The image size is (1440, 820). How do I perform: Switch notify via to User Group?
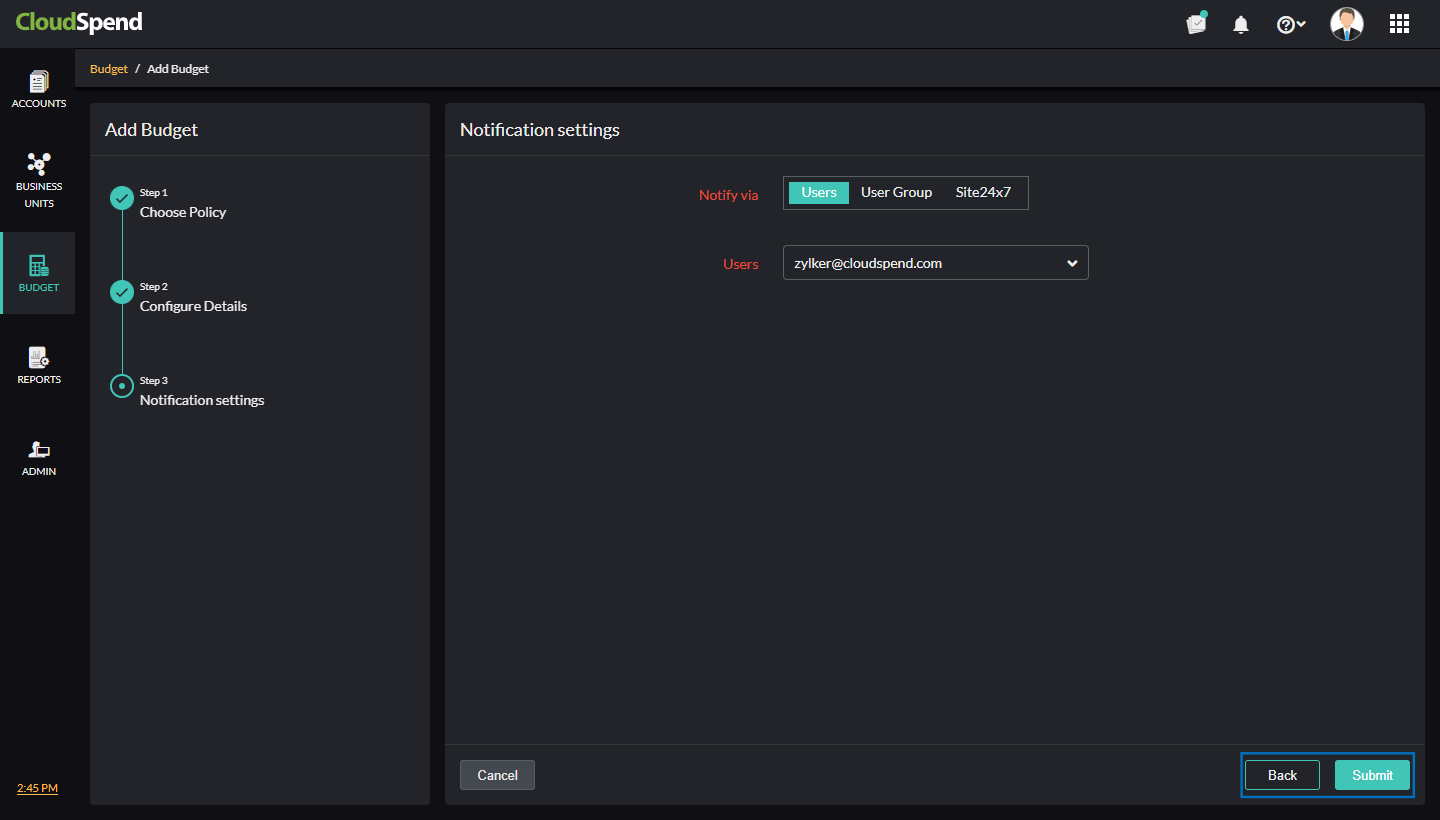tap(896, 193)
